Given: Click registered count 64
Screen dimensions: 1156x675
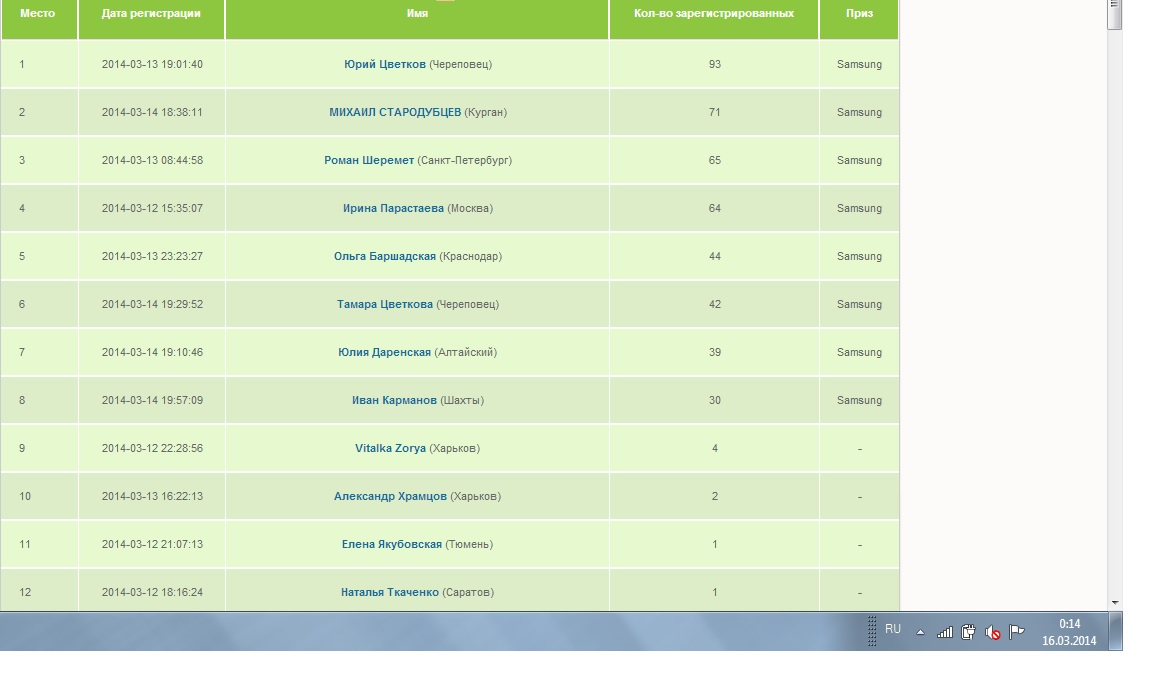Looking at the screenshot, I should (x=714, y=208).
